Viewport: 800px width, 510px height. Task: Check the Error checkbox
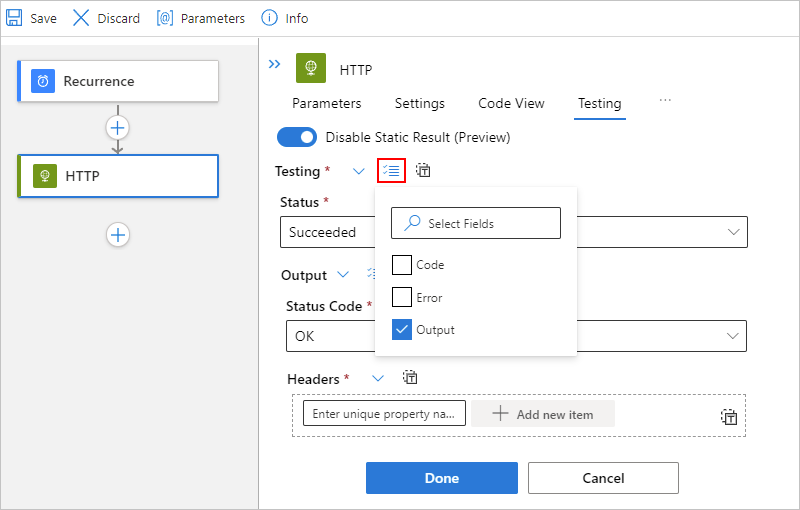pos(402,297)
